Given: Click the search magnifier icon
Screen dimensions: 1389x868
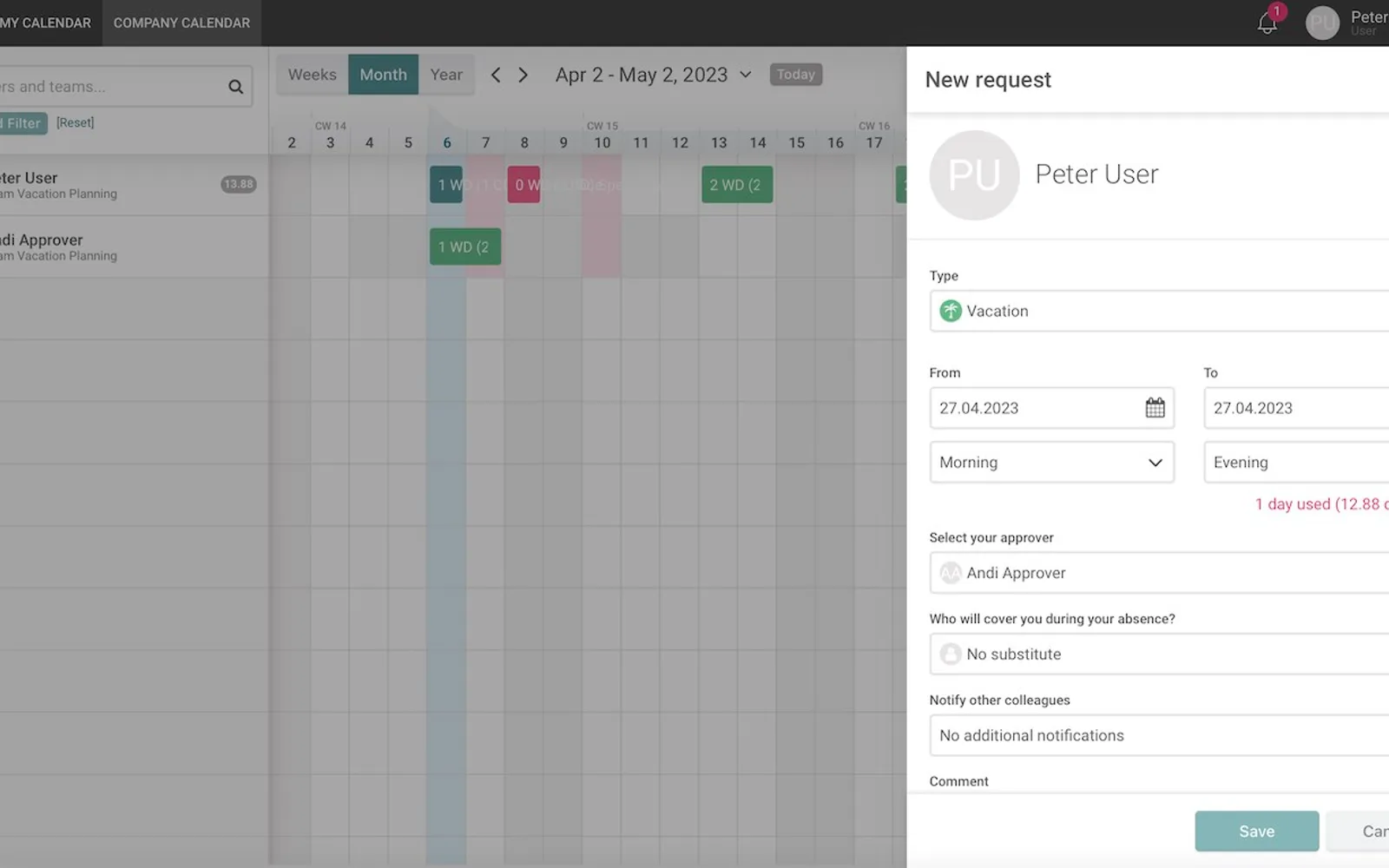Looking at the screenshot, I should click(x=235, y=87).
